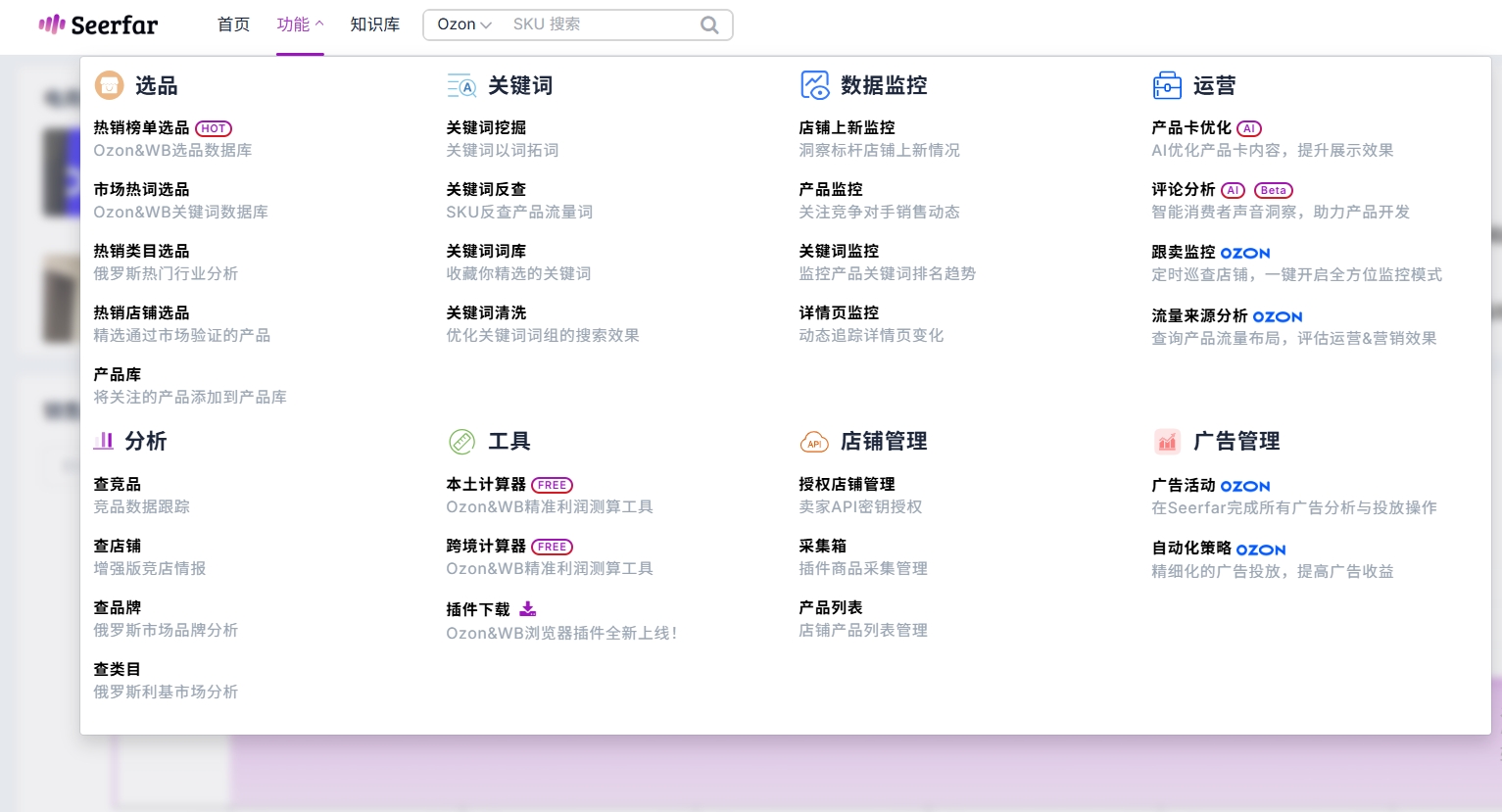Click the 插件下载 download icon
The image size is (1502, 812).
tap(528, 609)
